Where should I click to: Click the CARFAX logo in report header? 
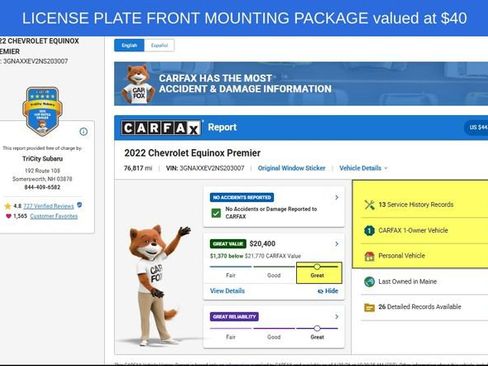[x=161, y=128]
